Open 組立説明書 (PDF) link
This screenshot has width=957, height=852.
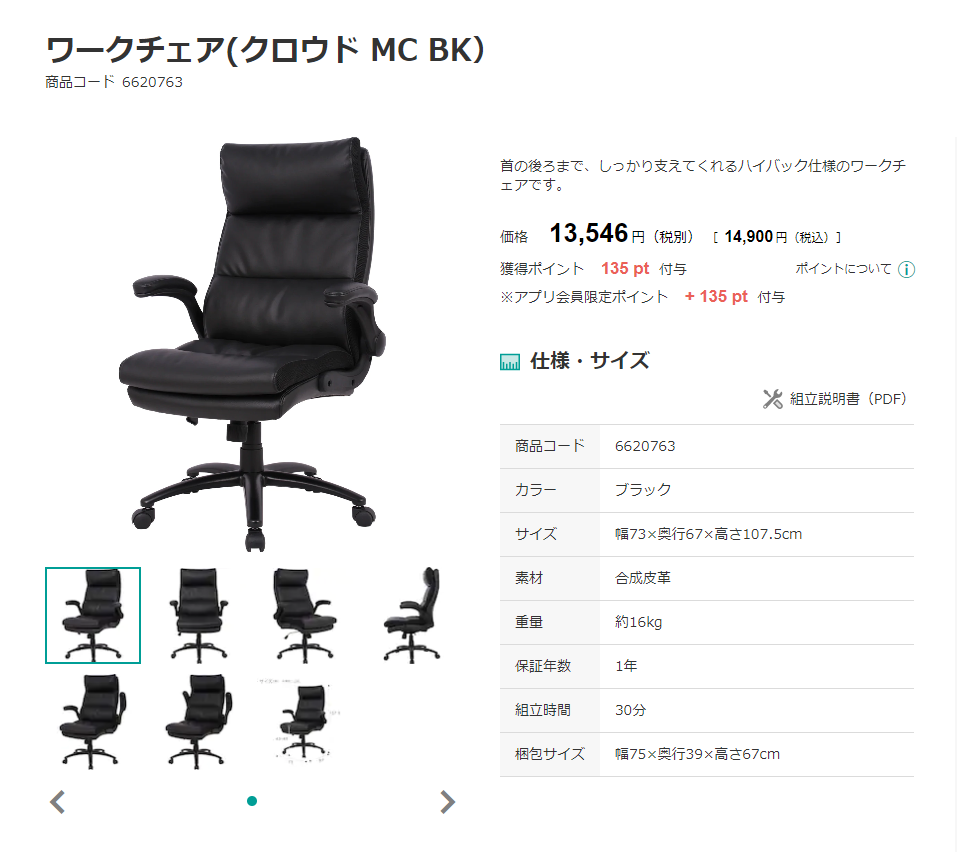[x=848, y=399]
